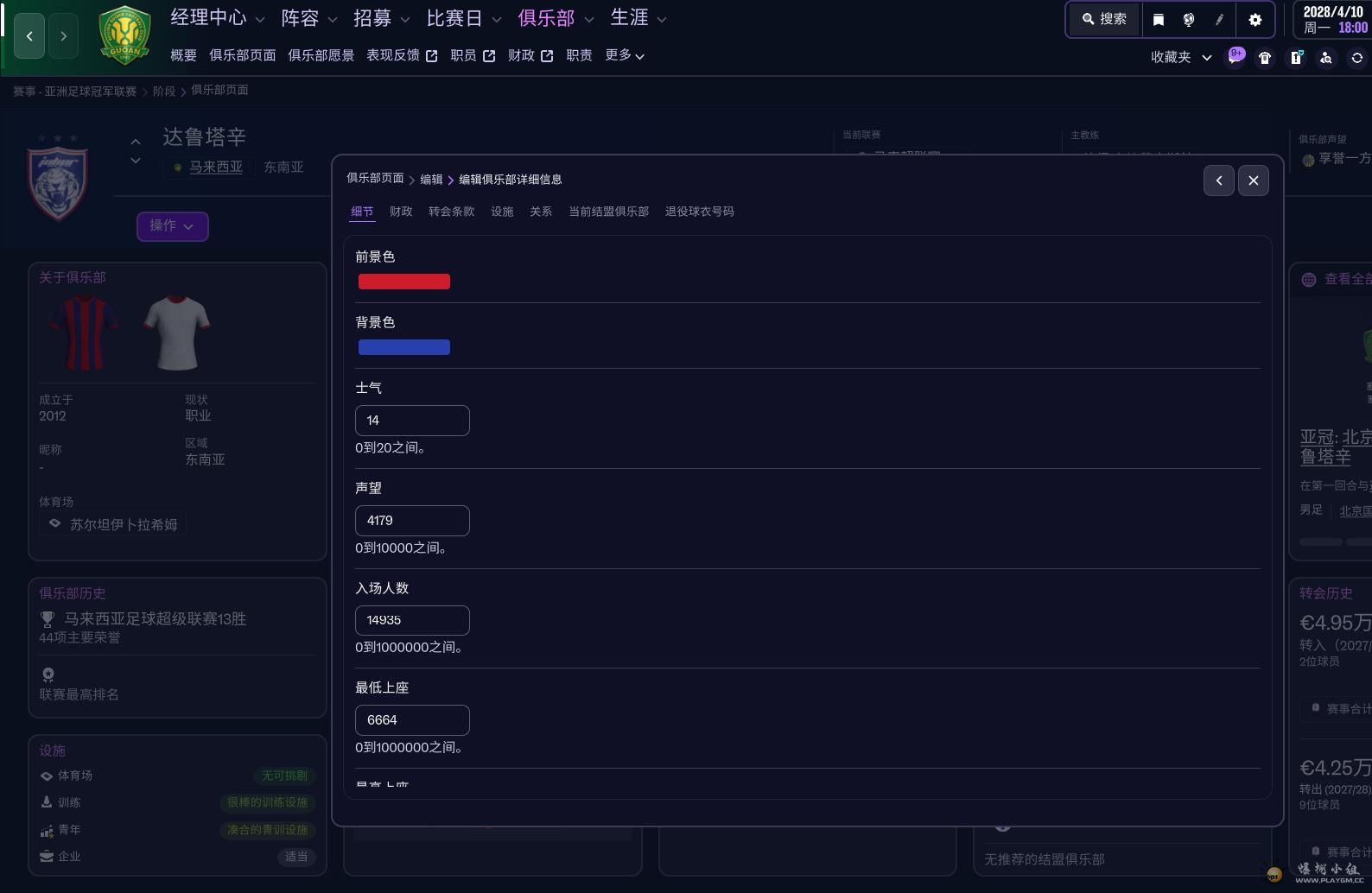Click 编辑 in the dialog breadcrumb
Viewport: 1372px width, 893px height.
click(x=431, y=180)
